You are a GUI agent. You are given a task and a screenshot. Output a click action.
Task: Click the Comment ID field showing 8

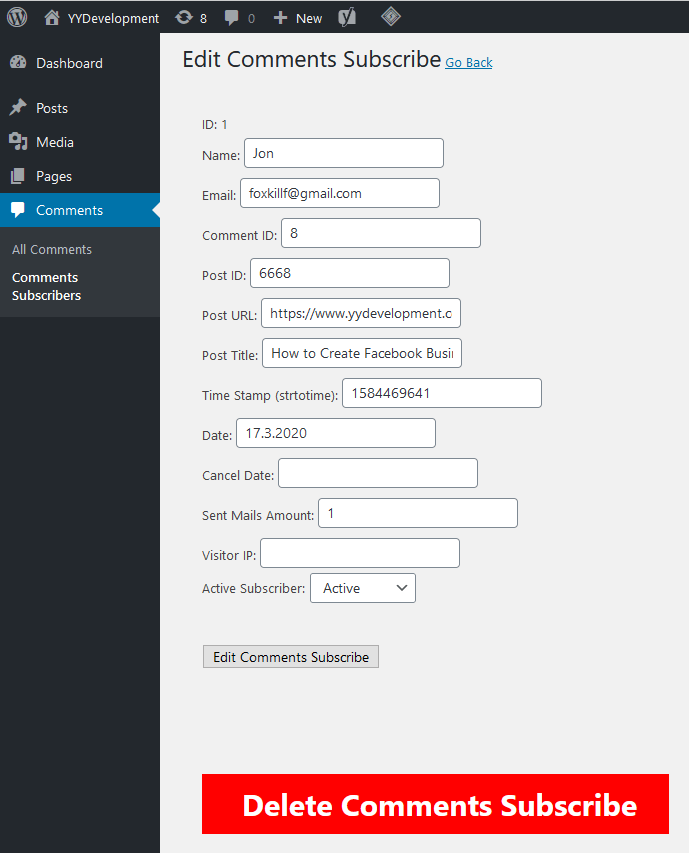pos(381,233)
